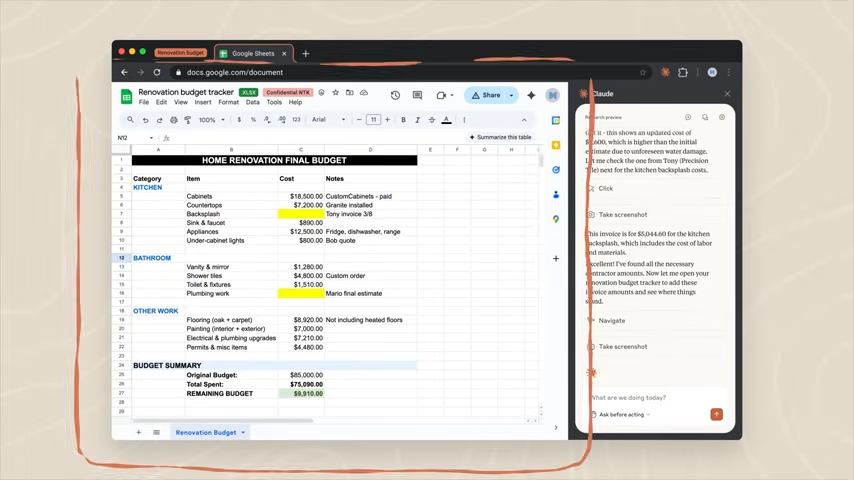Expand the Meet camera dropdown arrow
854x480 pixels.
pos(452,95)
